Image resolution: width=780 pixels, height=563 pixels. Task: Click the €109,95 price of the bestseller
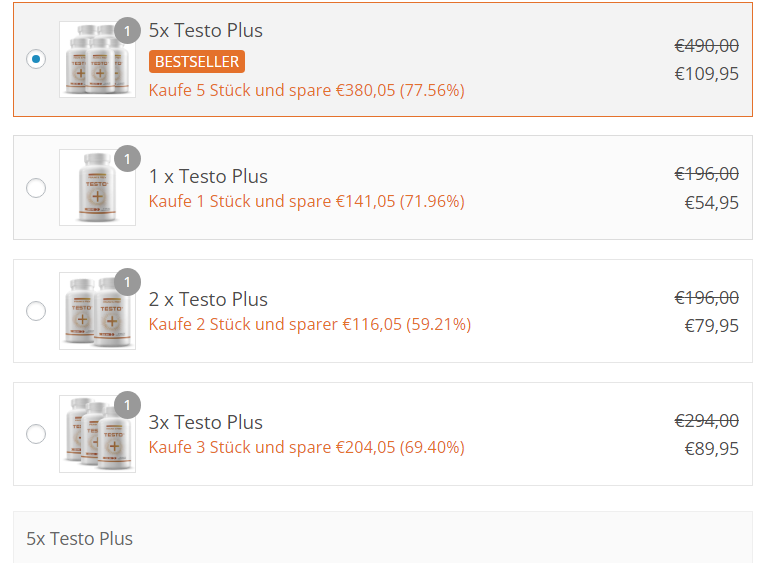(x=706, y=74)
